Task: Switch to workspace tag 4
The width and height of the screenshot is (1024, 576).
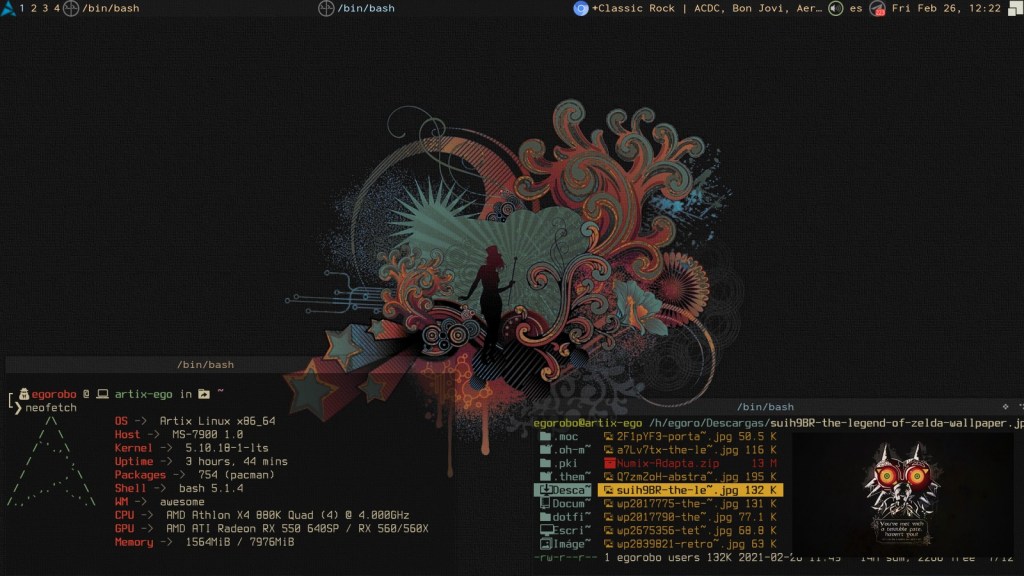Action: click(56, 8)
